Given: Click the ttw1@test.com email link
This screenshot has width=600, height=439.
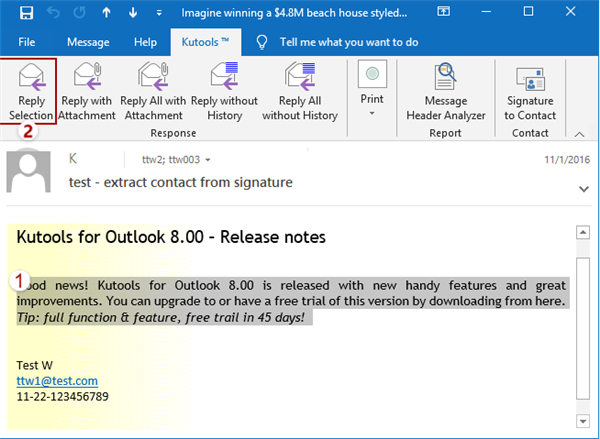Looking at the screenshot, I should [x=57, y=381].
